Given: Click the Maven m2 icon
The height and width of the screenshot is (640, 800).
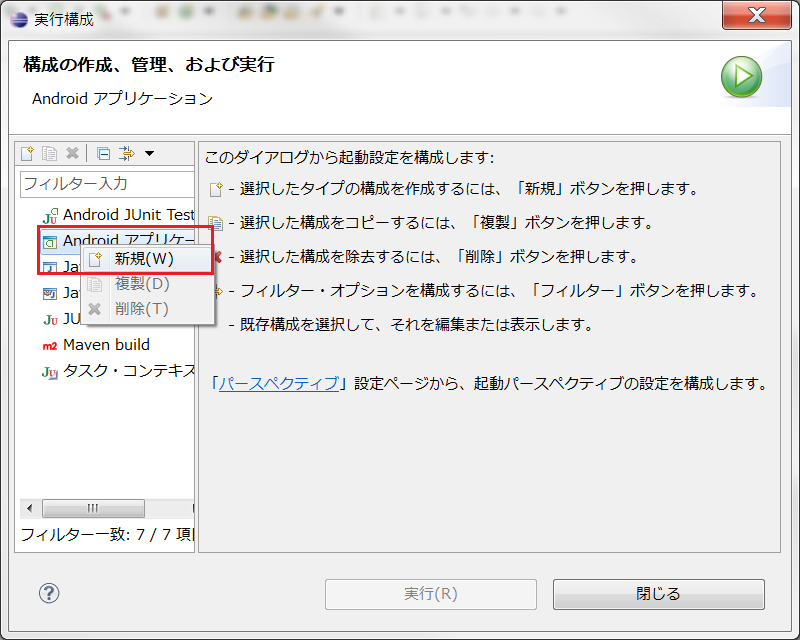Looking at the screenshot, I should point(49,346).
